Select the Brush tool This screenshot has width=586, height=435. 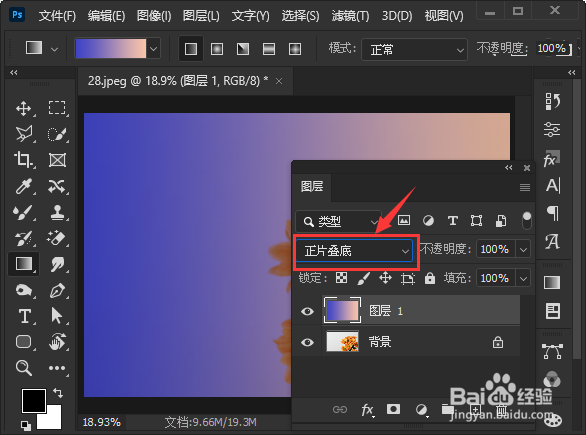(x=24, y=212)
